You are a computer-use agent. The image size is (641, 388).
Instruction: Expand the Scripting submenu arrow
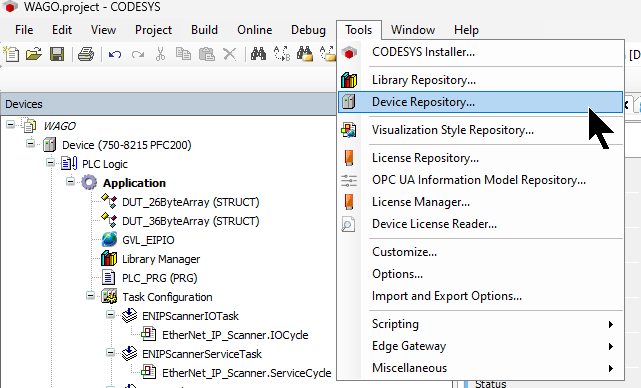tap(611, 324)
